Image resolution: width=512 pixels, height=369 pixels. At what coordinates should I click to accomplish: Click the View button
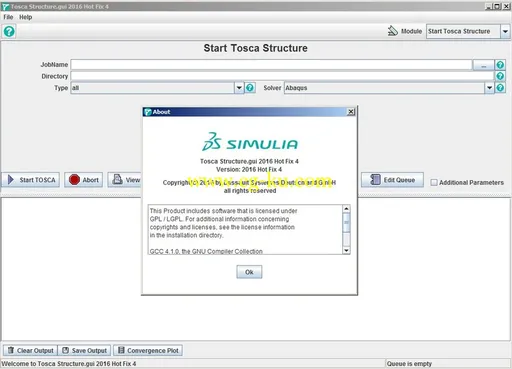pos(125,180)
